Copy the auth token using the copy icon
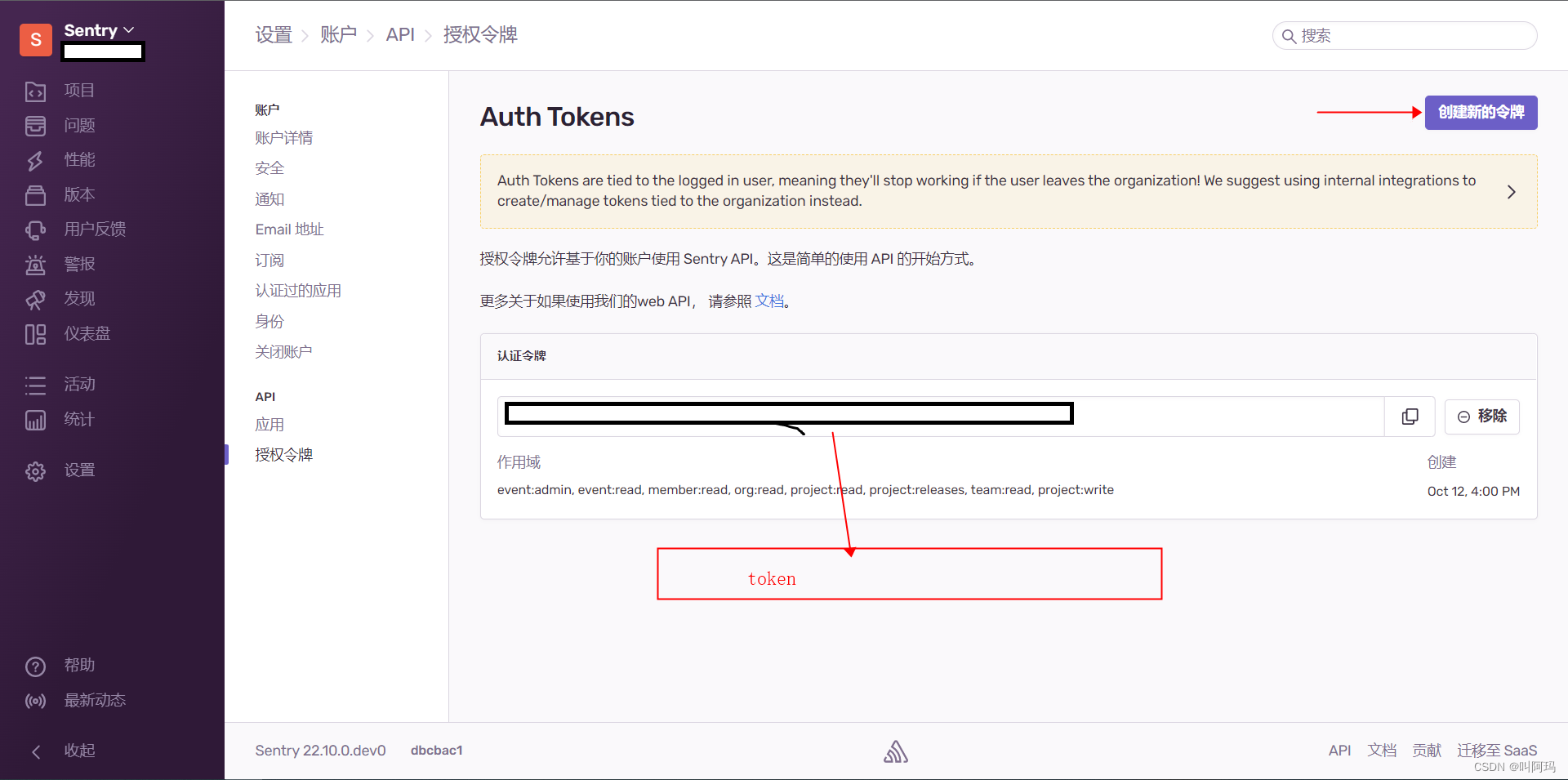The height and width of the screenshot is (780, 1568). (x=1410, y=417)
